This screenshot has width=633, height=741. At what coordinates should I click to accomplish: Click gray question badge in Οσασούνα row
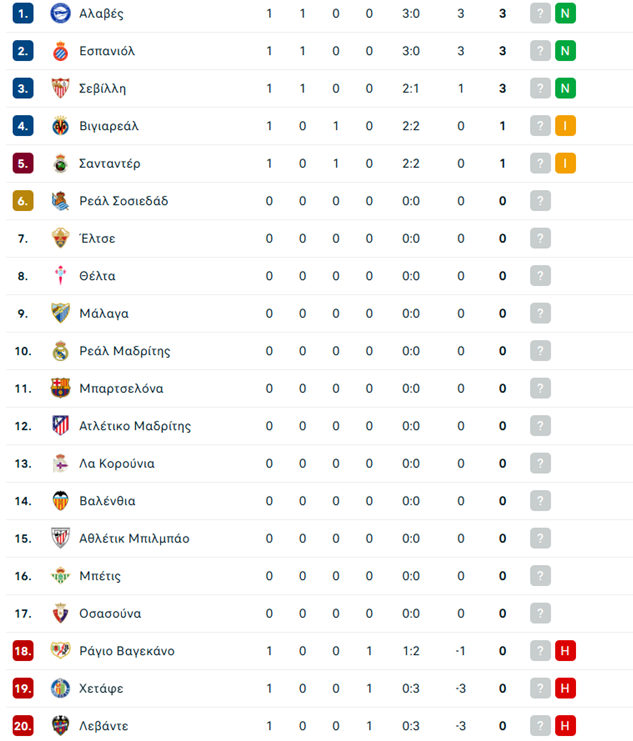(x=540, y=613)
